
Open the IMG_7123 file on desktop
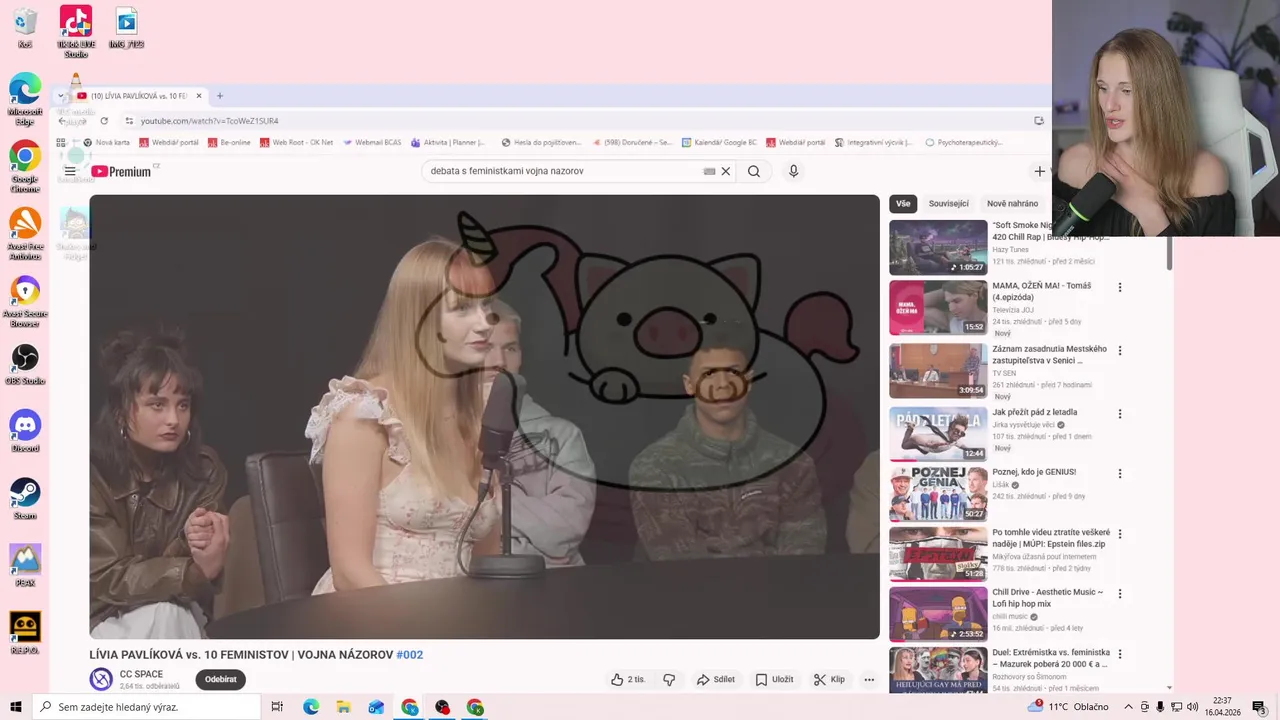tap(126, 29)
